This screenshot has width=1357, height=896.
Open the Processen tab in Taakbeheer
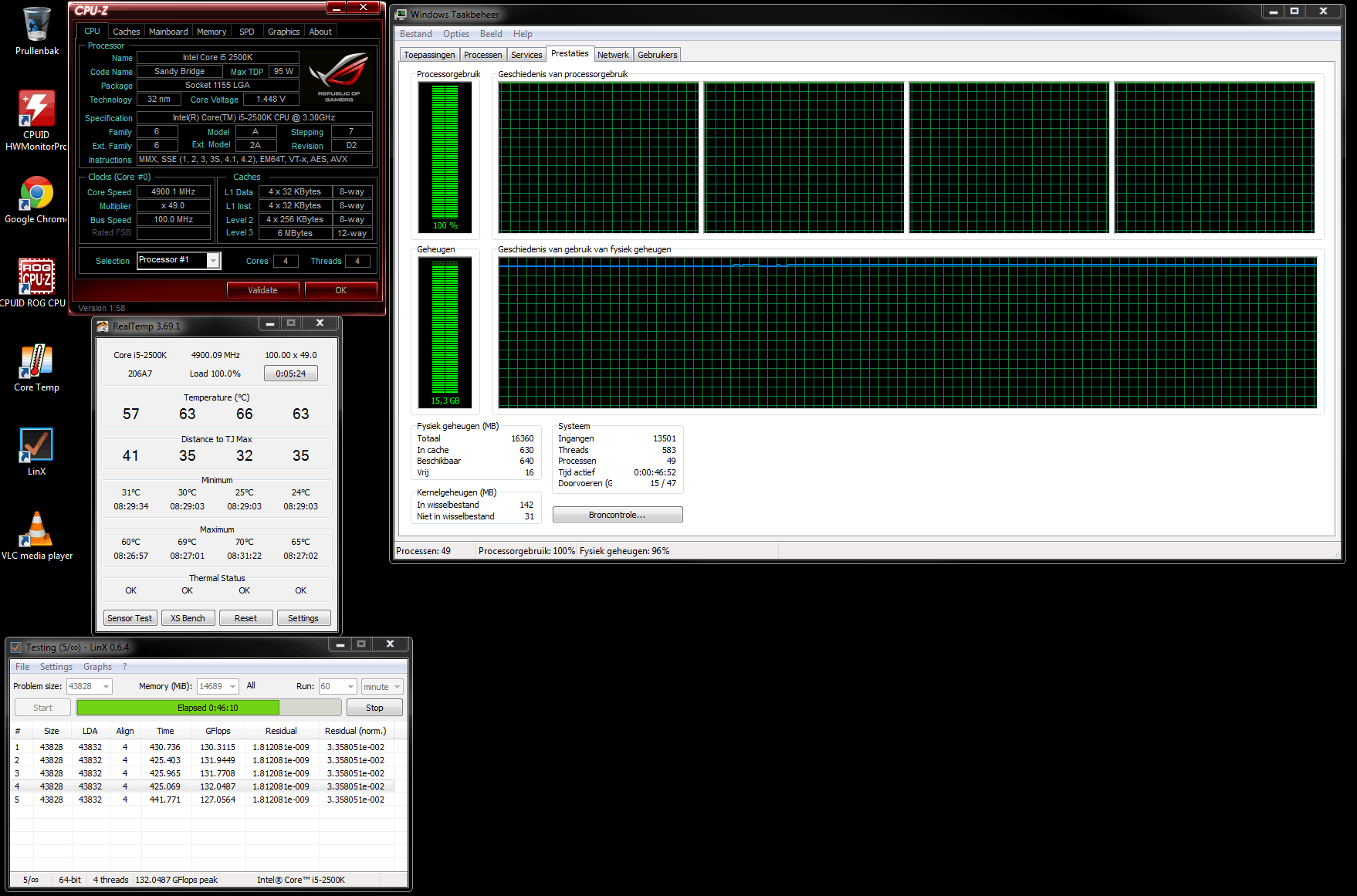click(x=482, y=55)
